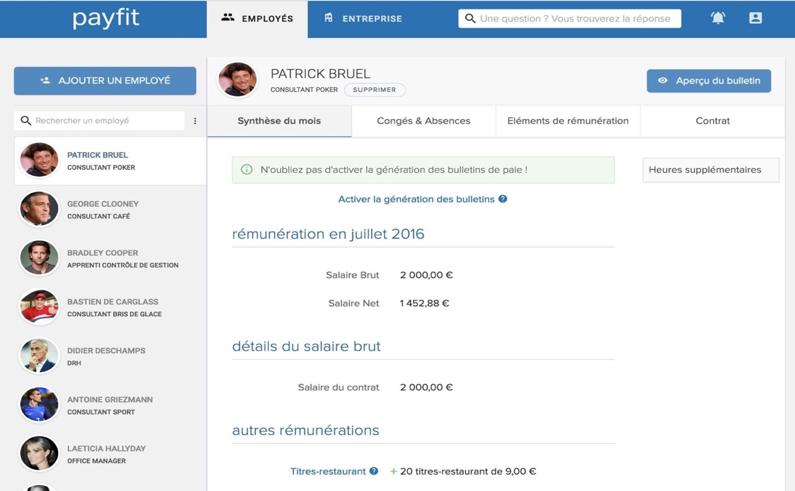The height and width of the screenshot is (491, 795).
Task: Click the green plus icon for titres-restaurant
Action: (393, 471)
